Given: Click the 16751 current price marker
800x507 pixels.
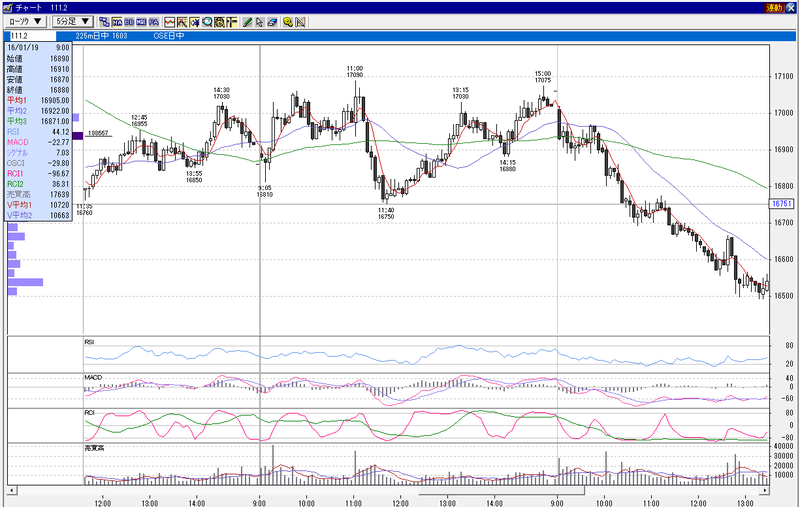Looking at the screenshot, I should click(x=781, y=204).
